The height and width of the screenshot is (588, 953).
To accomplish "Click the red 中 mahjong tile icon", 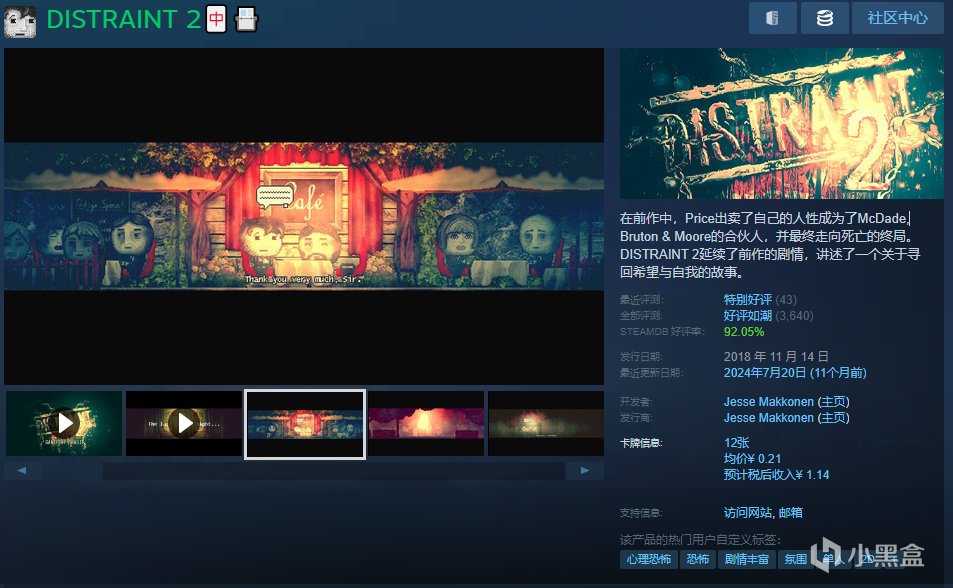I will [216, 19].
